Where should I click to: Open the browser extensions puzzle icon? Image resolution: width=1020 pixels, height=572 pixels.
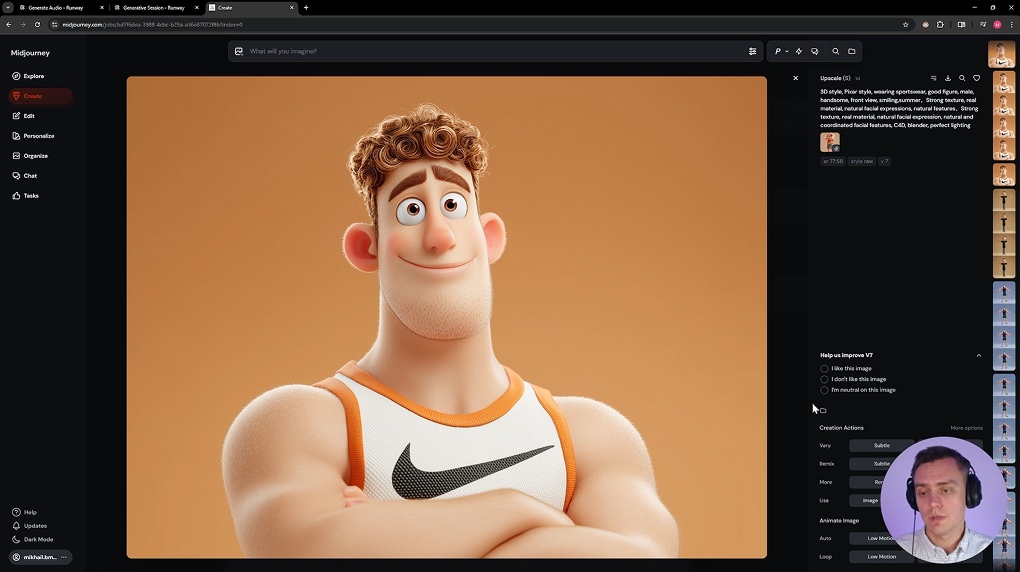click(x=940, y=25)
